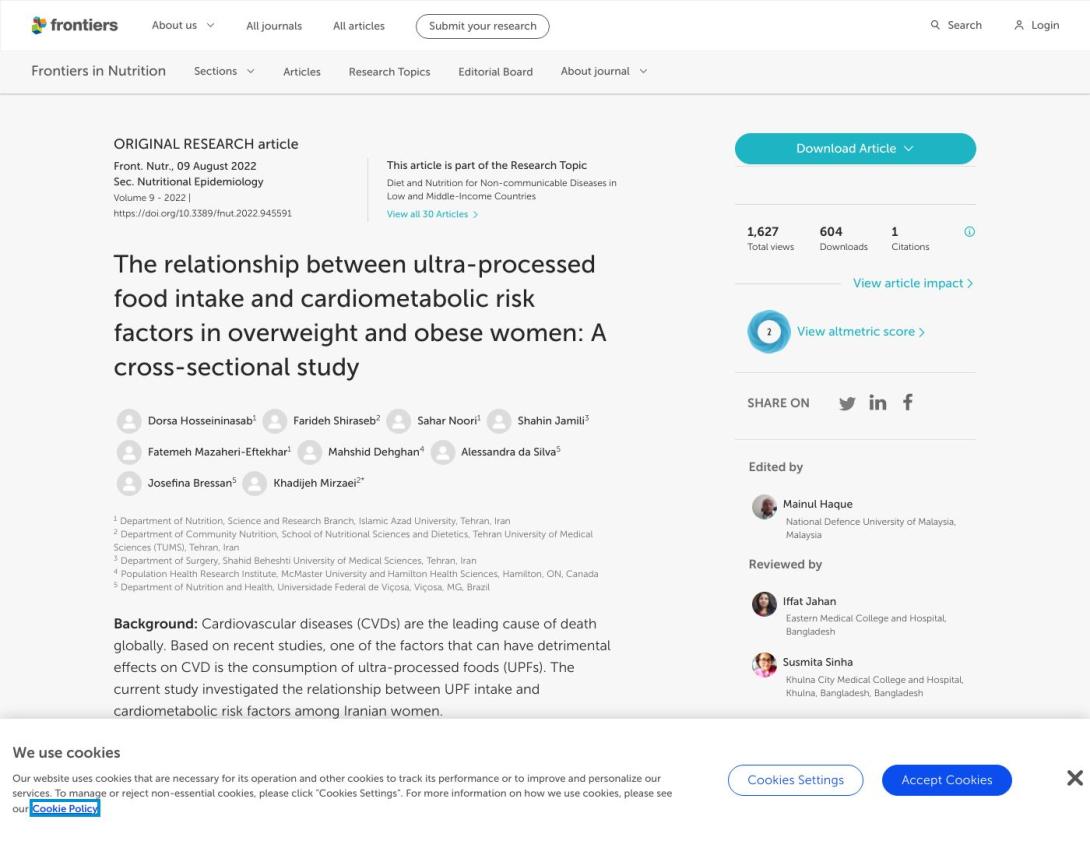Go to the Editorial Board tab
1090x841 pixels.
coord(495,72)
